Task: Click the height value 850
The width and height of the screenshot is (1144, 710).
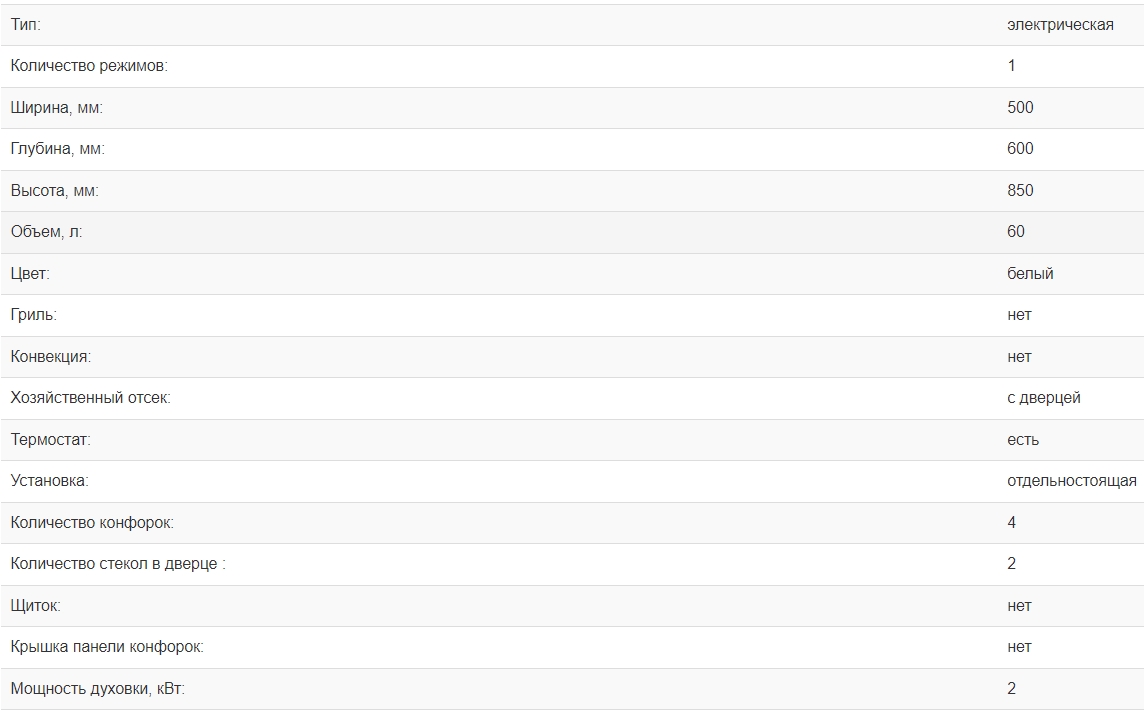Action: pos(1020,190)
